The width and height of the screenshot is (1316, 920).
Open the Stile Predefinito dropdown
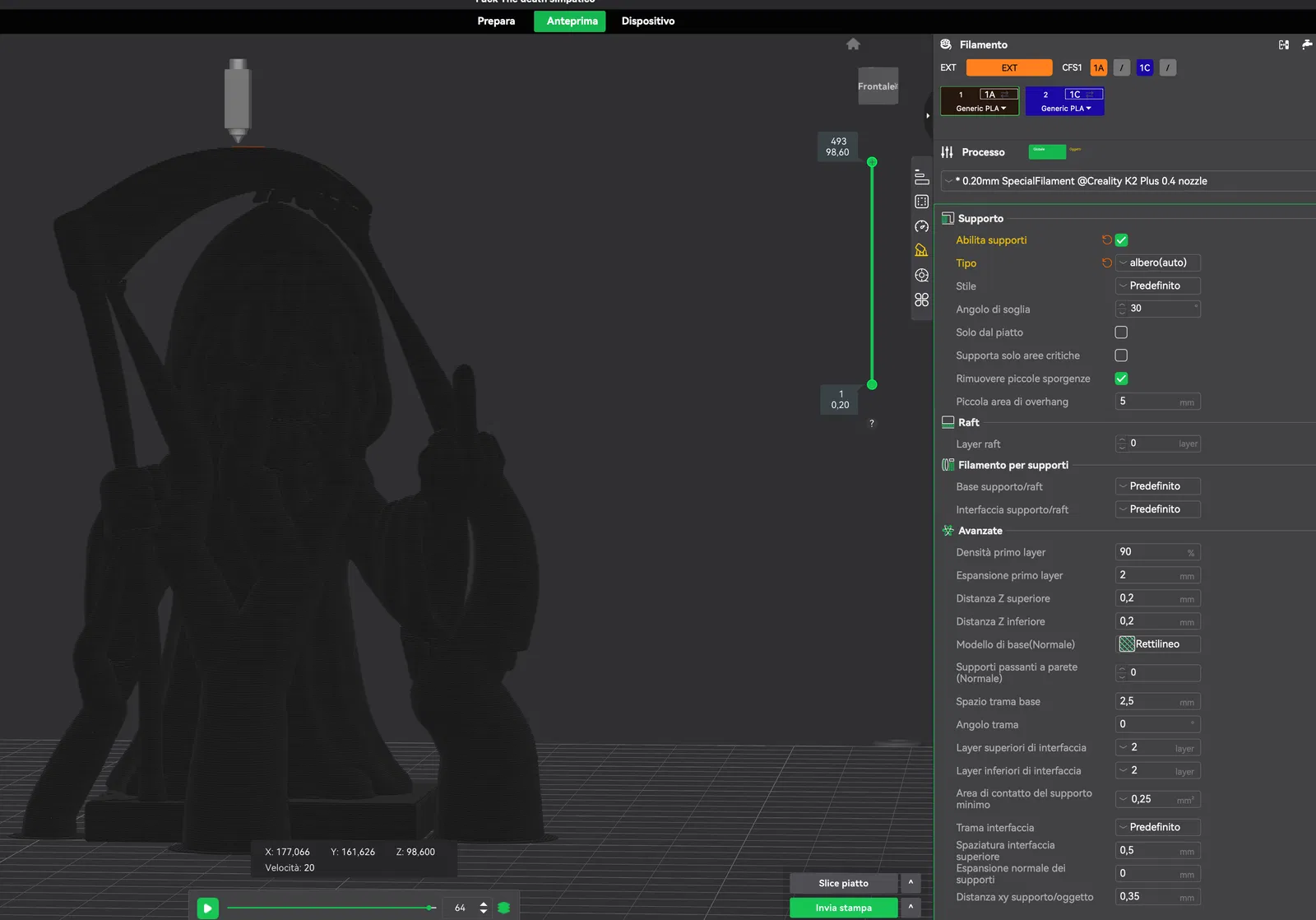coord(1157,286)
